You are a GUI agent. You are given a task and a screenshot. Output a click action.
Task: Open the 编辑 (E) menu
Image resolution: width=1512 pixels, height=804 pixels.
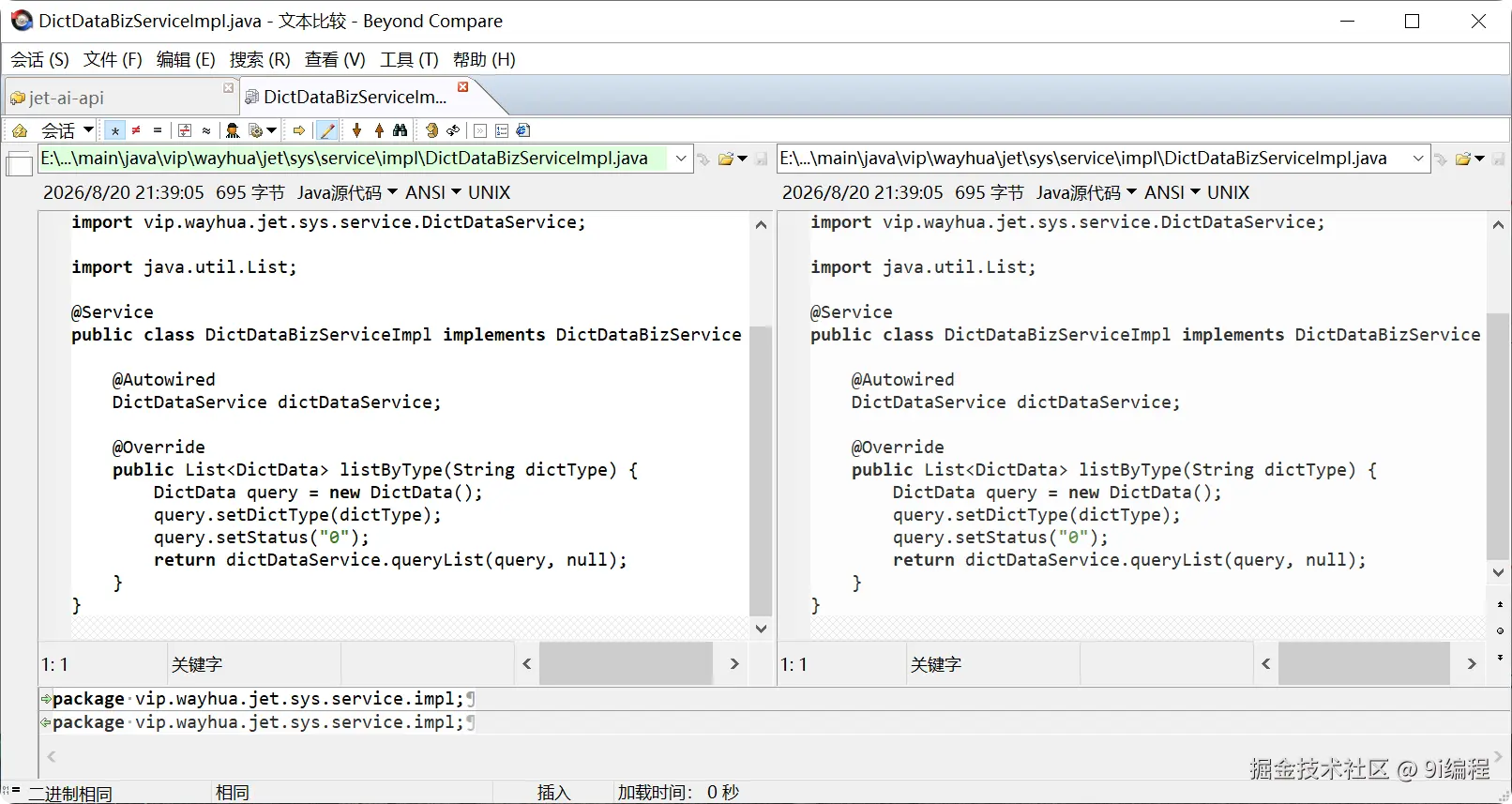tap(186, 59)
